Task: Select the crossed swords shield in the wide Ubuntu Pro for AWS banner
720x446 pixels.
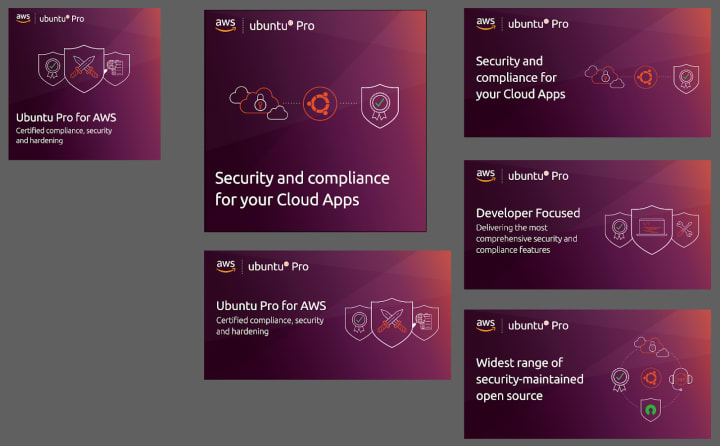Action: (392, 322)
